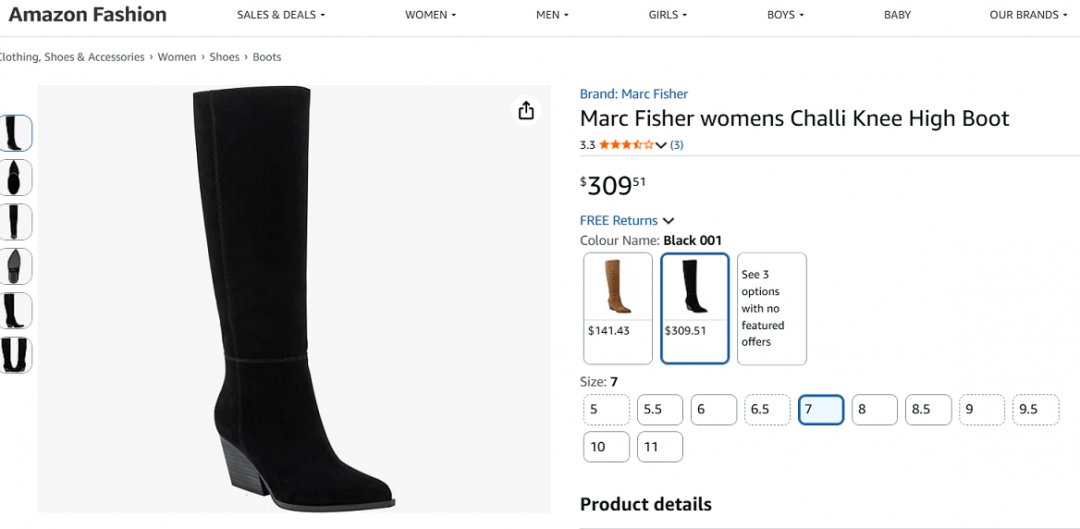Click the share icon on product image
Image resolution: width=1080 pixels, height=529 pixels.
click(x=526, y=111)
